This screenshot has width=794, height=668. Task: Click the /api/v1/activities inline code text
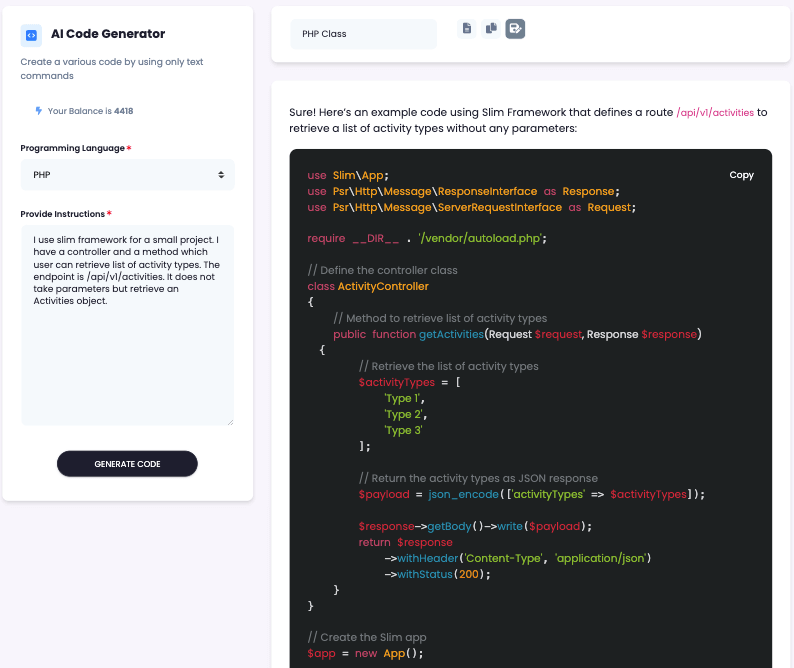pyautogui.click(x=715, y=112)
